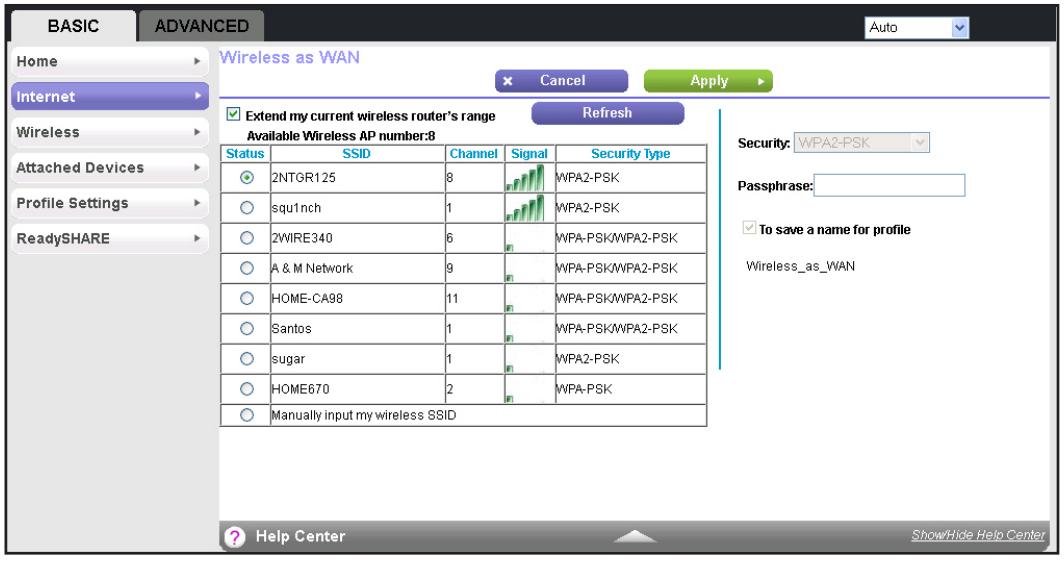Expand the Attached Devices menu arrow
The height and width of the screenshot is (562, 1064).
point(197,167)
